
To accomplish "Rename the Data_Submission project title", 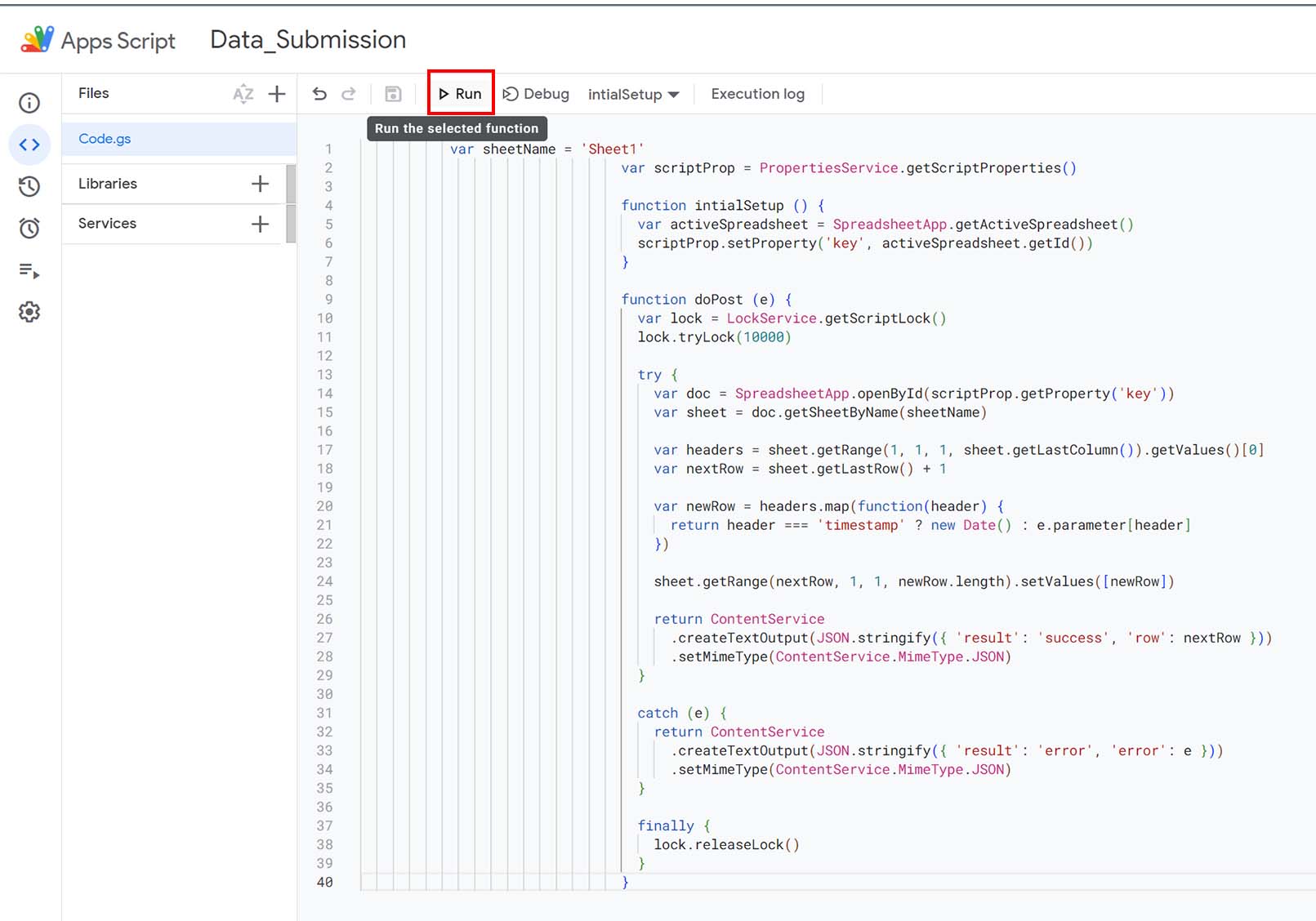I will pos(307,38).
